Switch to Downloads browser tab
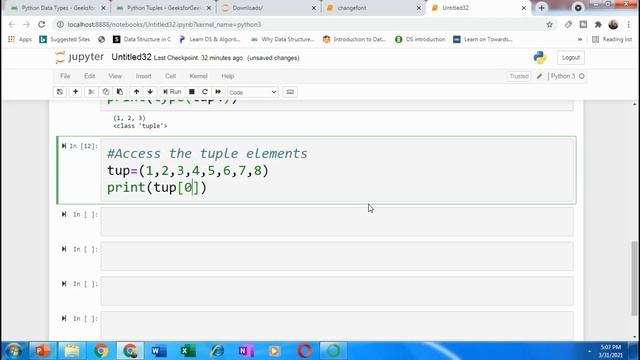The image size is (640, 360). tap(269, 8)
